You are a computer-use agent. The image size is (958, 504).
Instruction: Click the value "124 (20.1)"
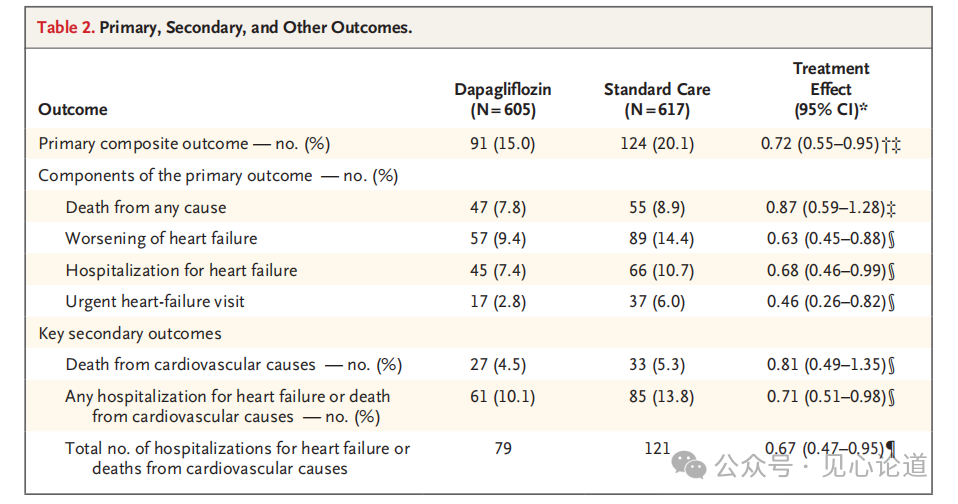tap(656, 144)
